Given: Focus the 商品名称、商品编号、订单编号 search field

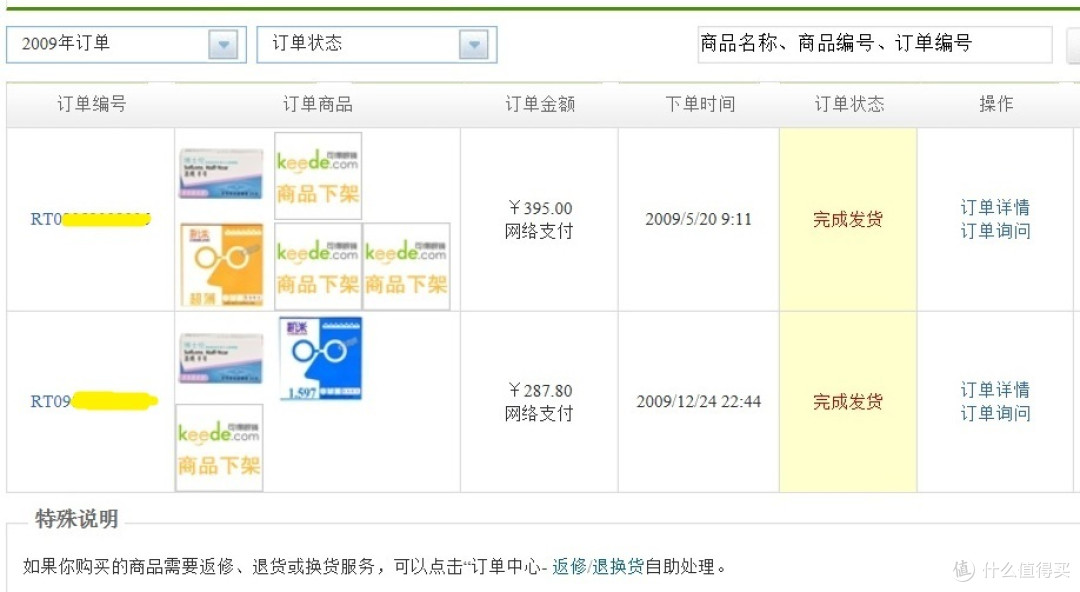Looking at the screenshot, I should coord(875,44).
